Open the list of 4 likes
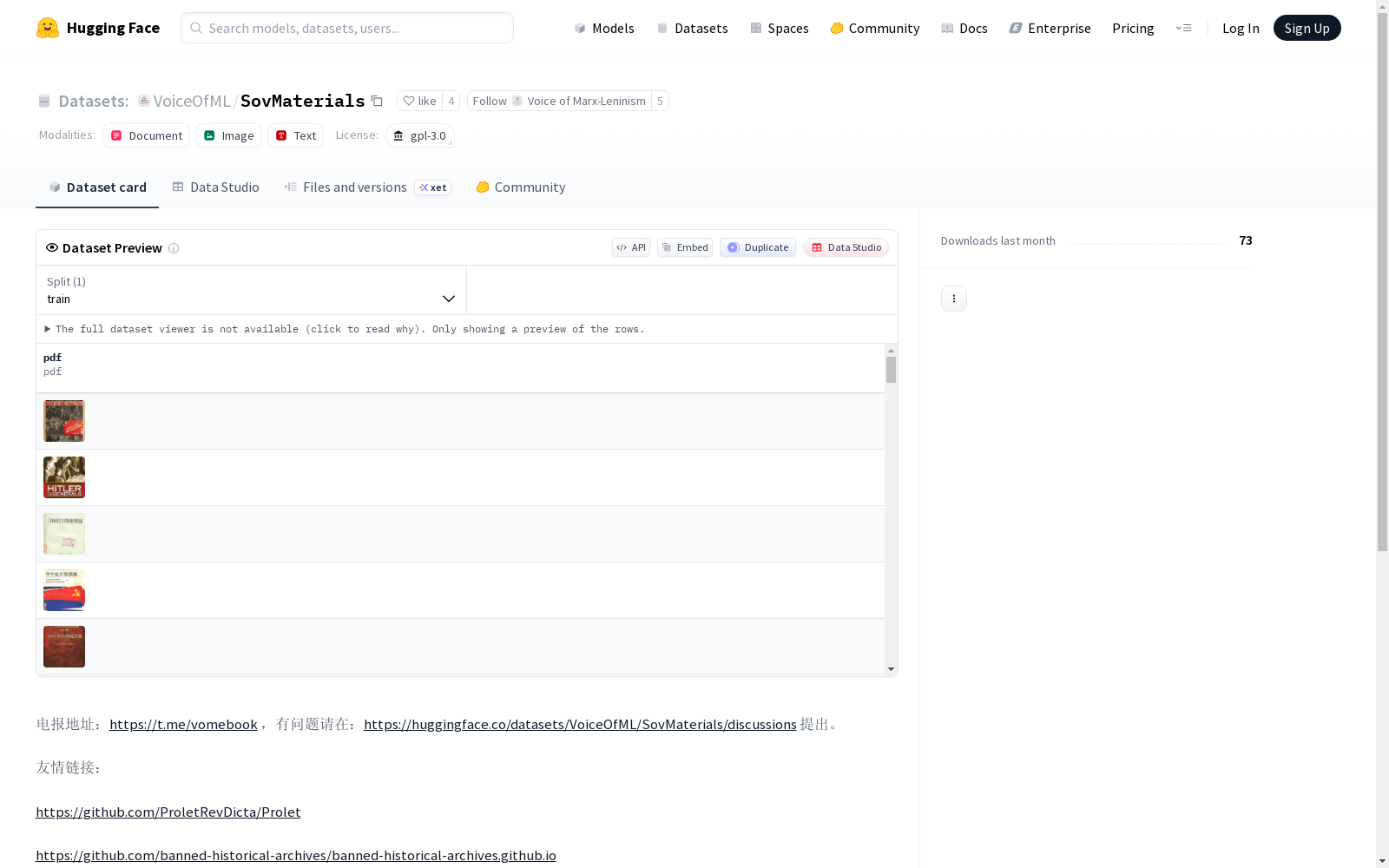1389x868 pixels. click(x=451, y=101)
